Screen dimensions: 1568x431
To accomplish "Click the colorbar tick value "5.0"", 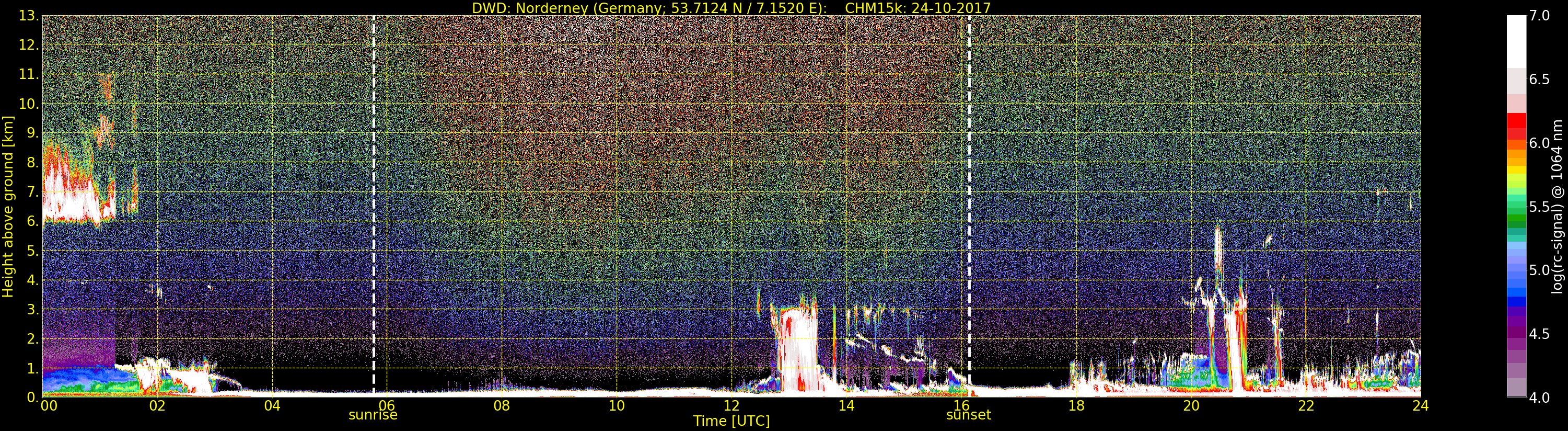I will click(1539, 270).
